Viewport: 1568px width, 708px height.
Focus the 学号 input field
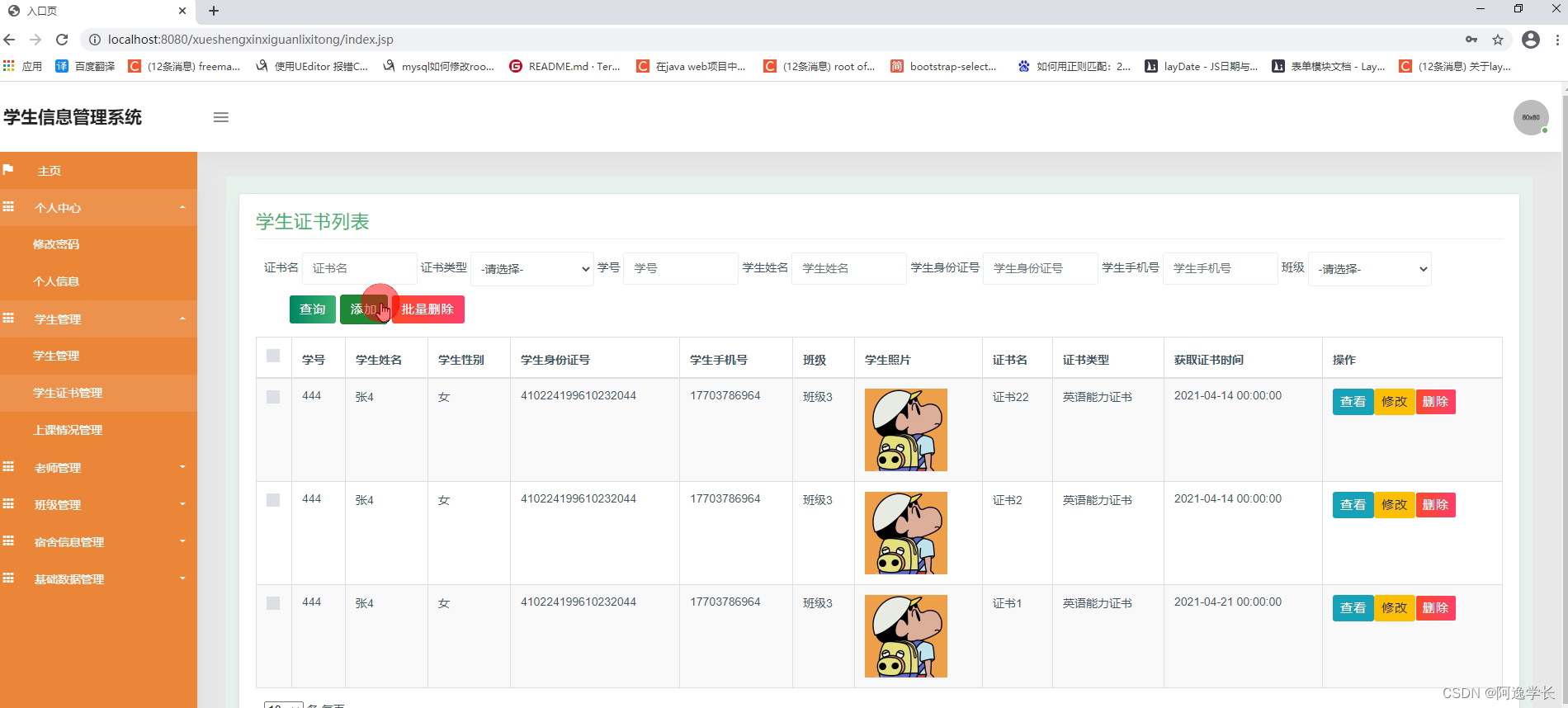coord(681,268)
